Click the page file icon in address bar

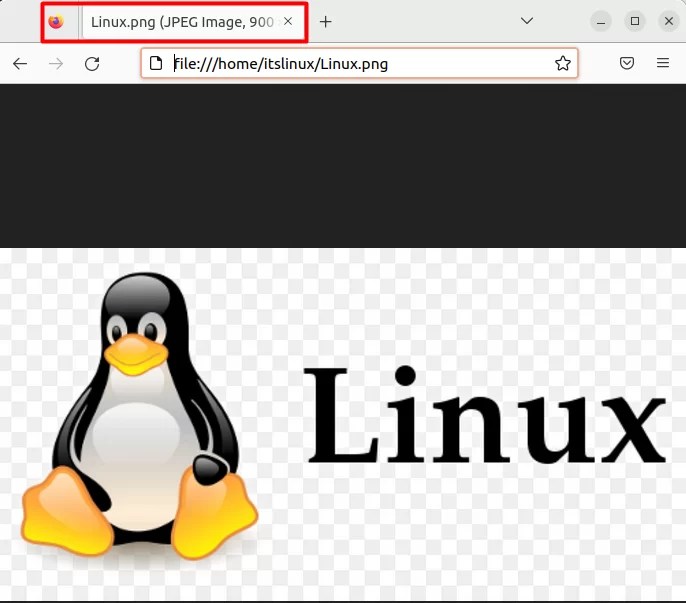pyautogui.click(x=156, y=63)
